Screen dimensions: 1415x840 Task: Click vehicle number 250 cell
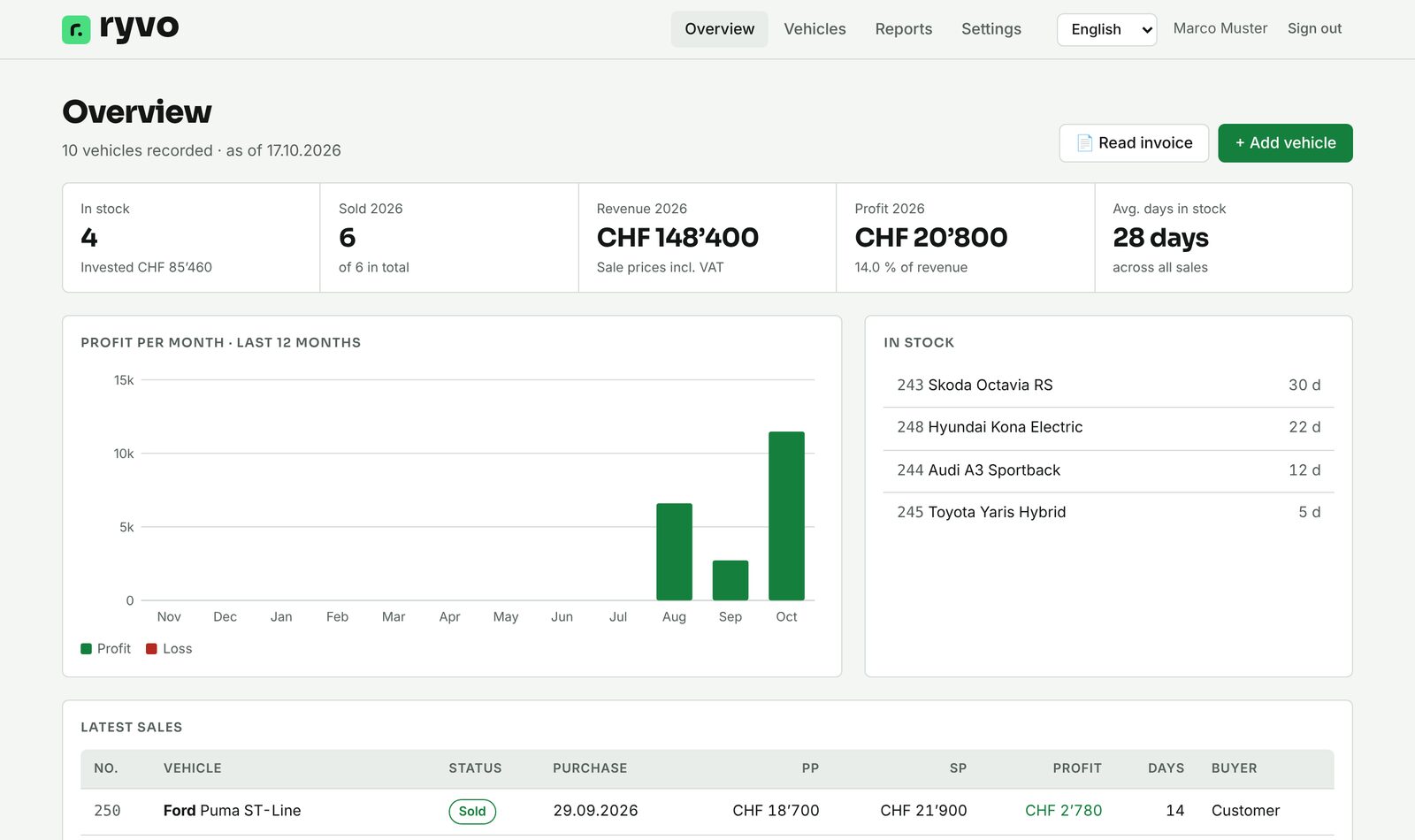(107, 811)
